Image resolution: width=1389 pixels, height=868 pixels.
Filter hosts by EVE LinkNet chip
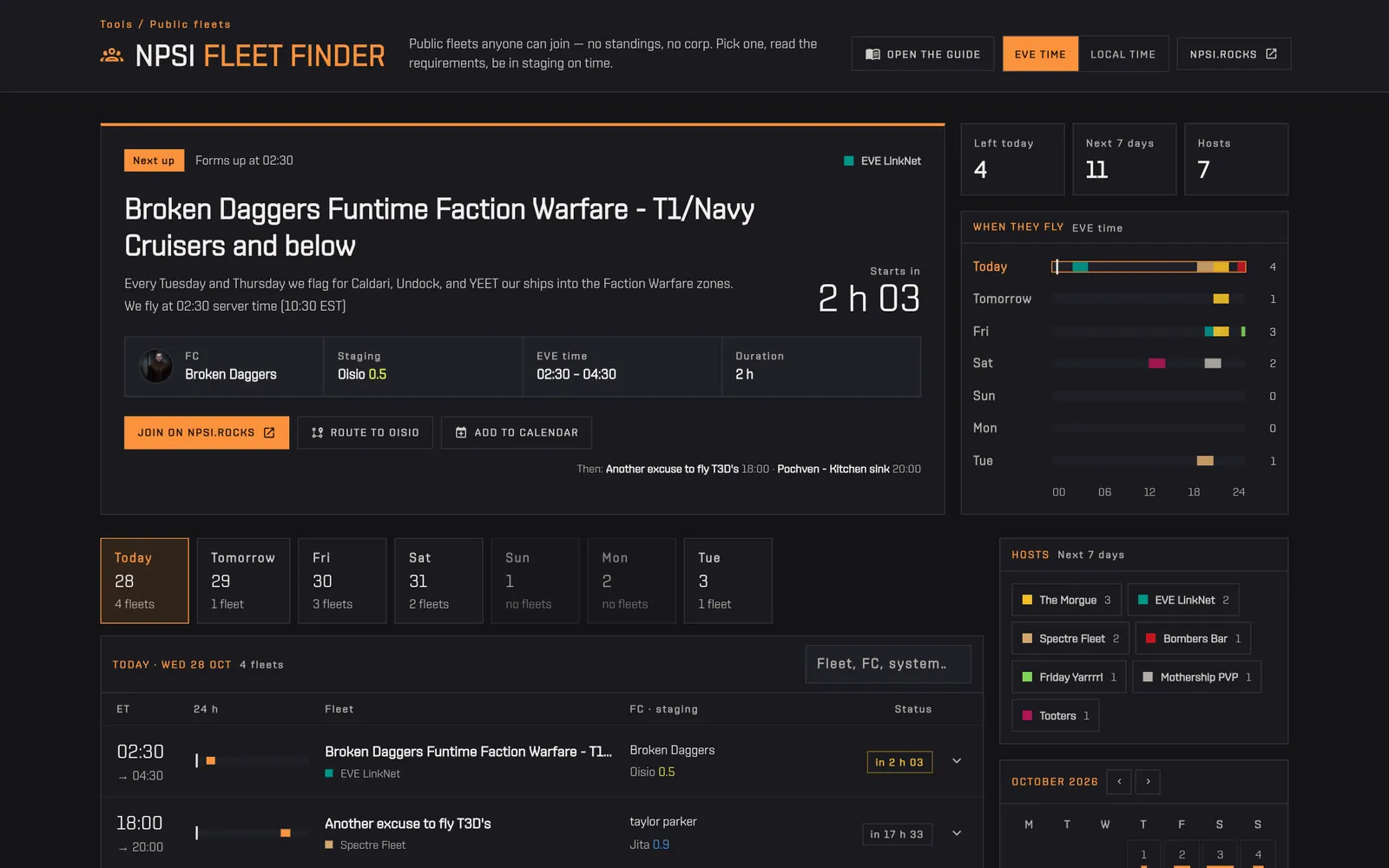[1182, 600]
